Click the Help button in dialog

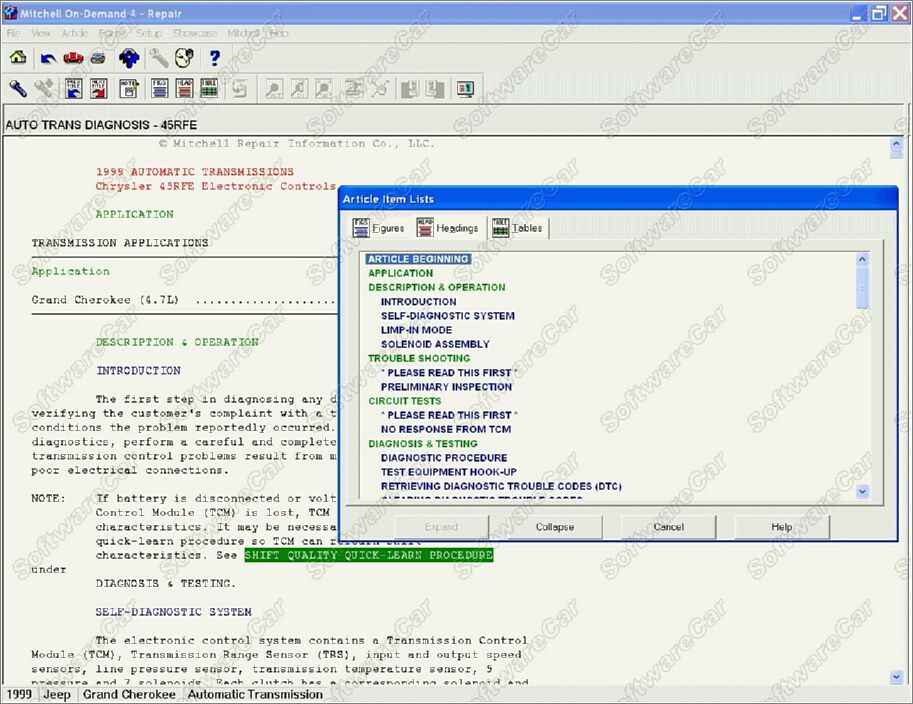click(x=781, y=527)
